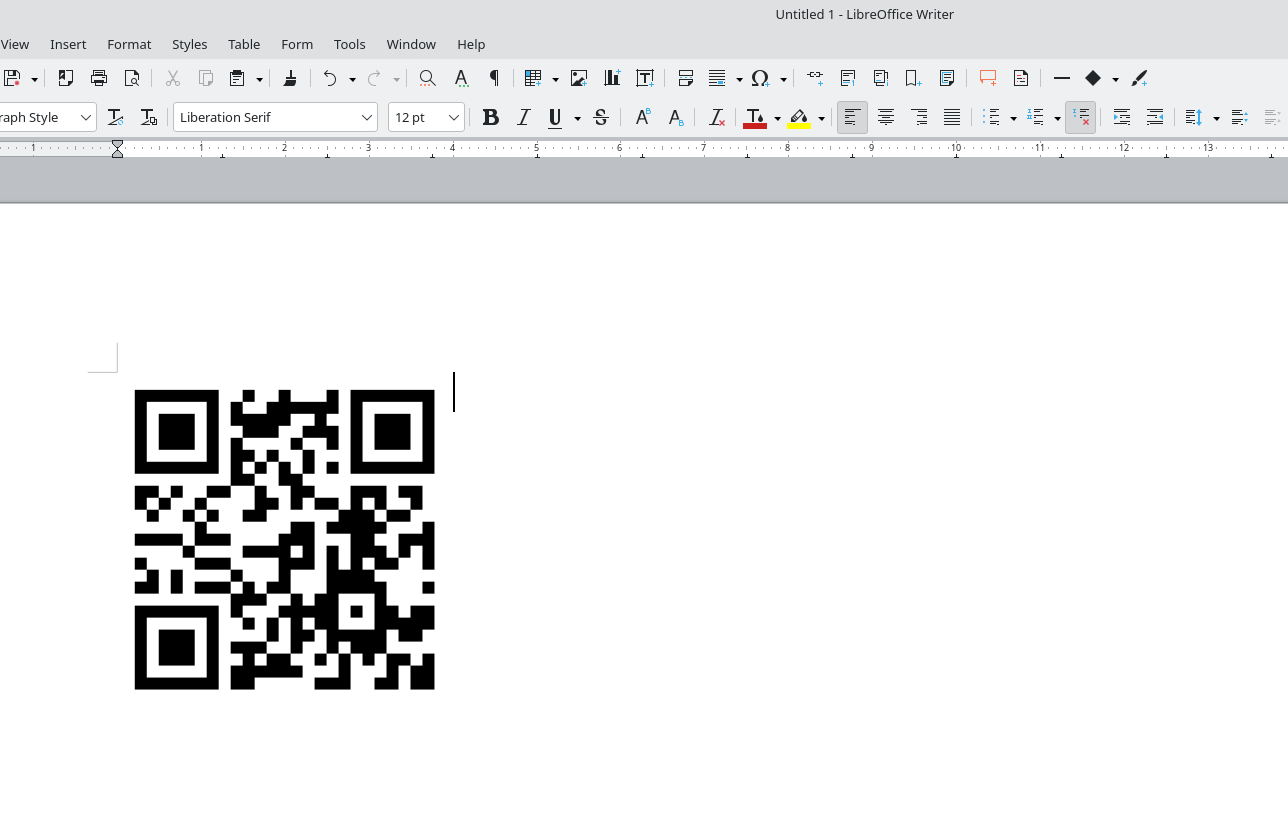Open the 12 pt font size dropdown
The width and height of the screenshot is (1288, 831).
[453, 117]
